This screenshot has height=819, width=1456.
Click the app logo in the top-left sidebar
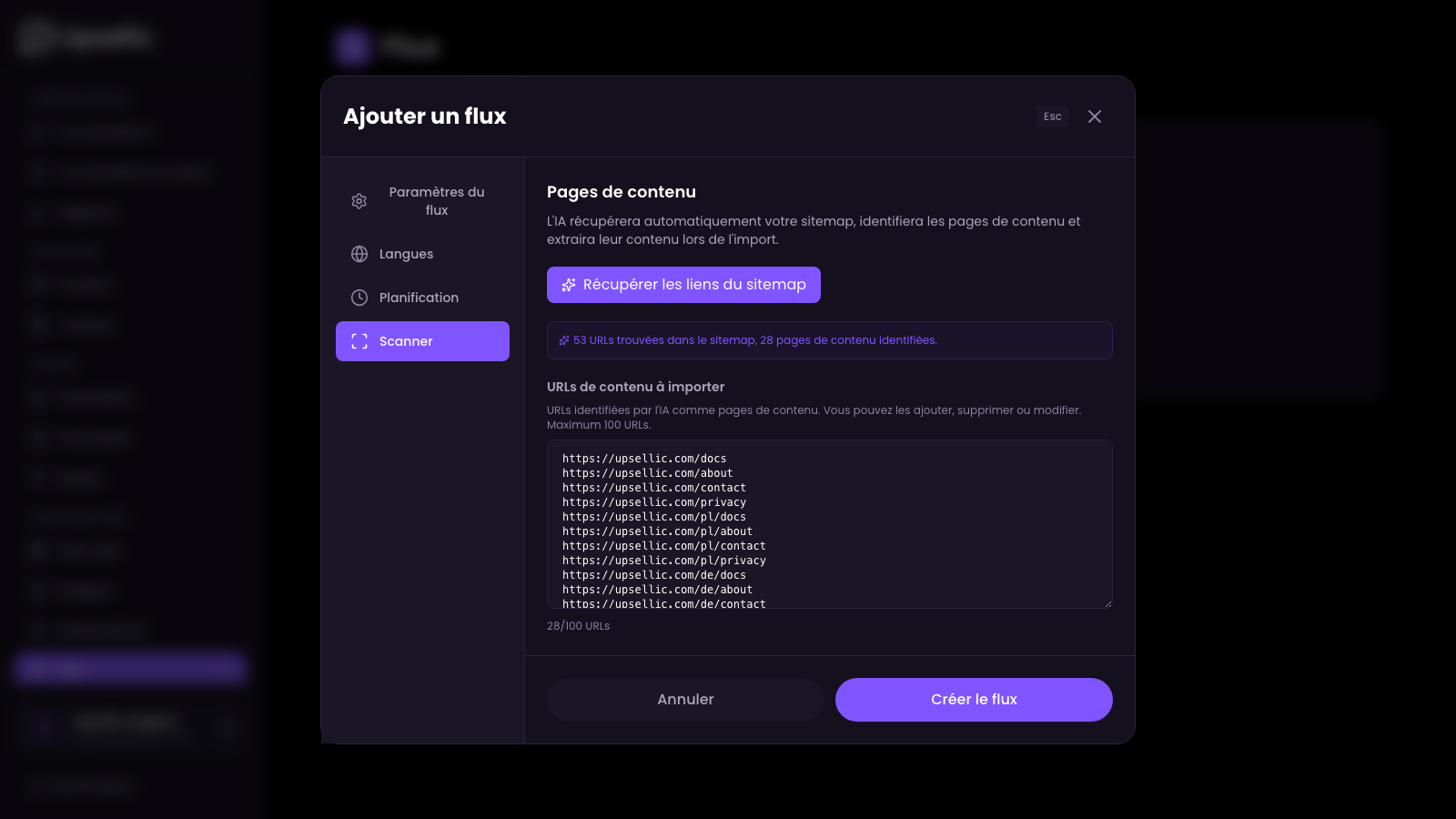click(x=36, y=36)
